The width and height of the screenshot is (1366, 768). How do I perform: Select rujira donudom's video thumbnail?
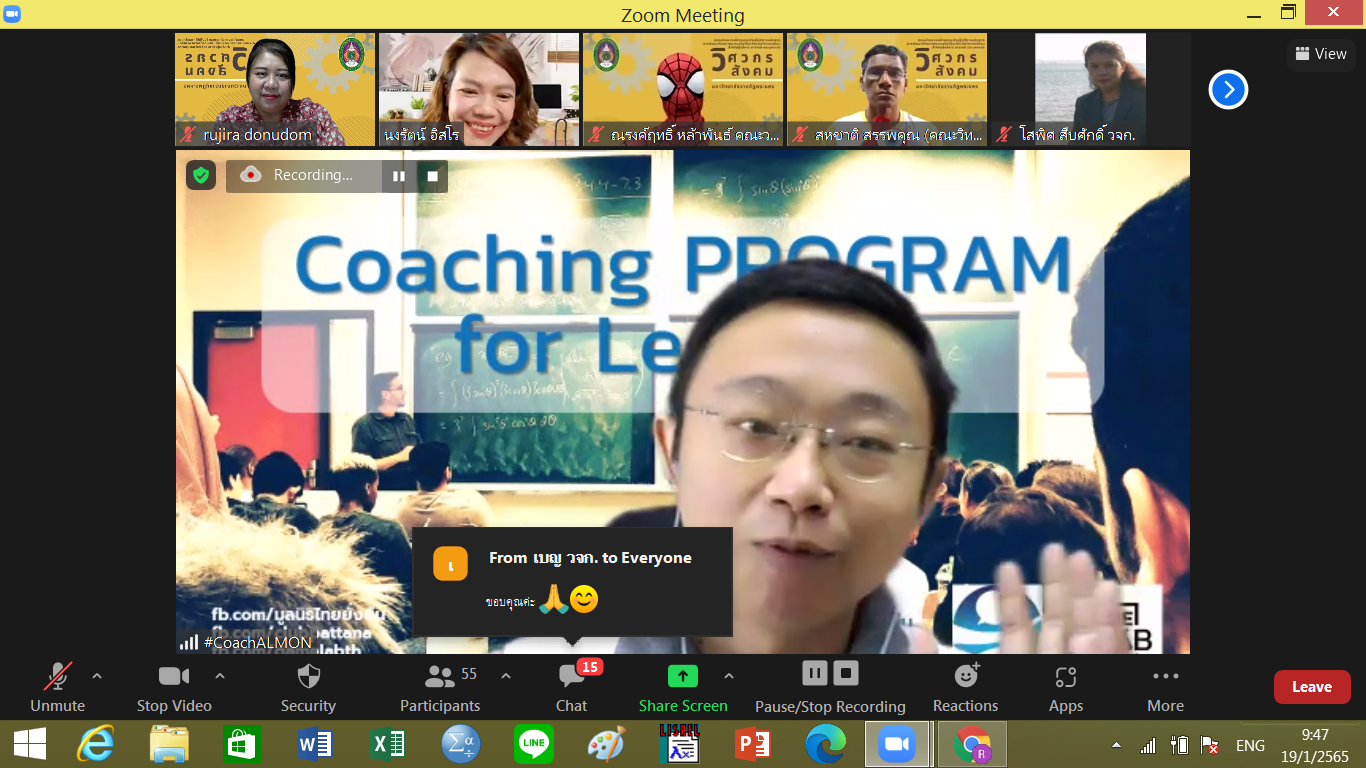(x=275, y=90)
